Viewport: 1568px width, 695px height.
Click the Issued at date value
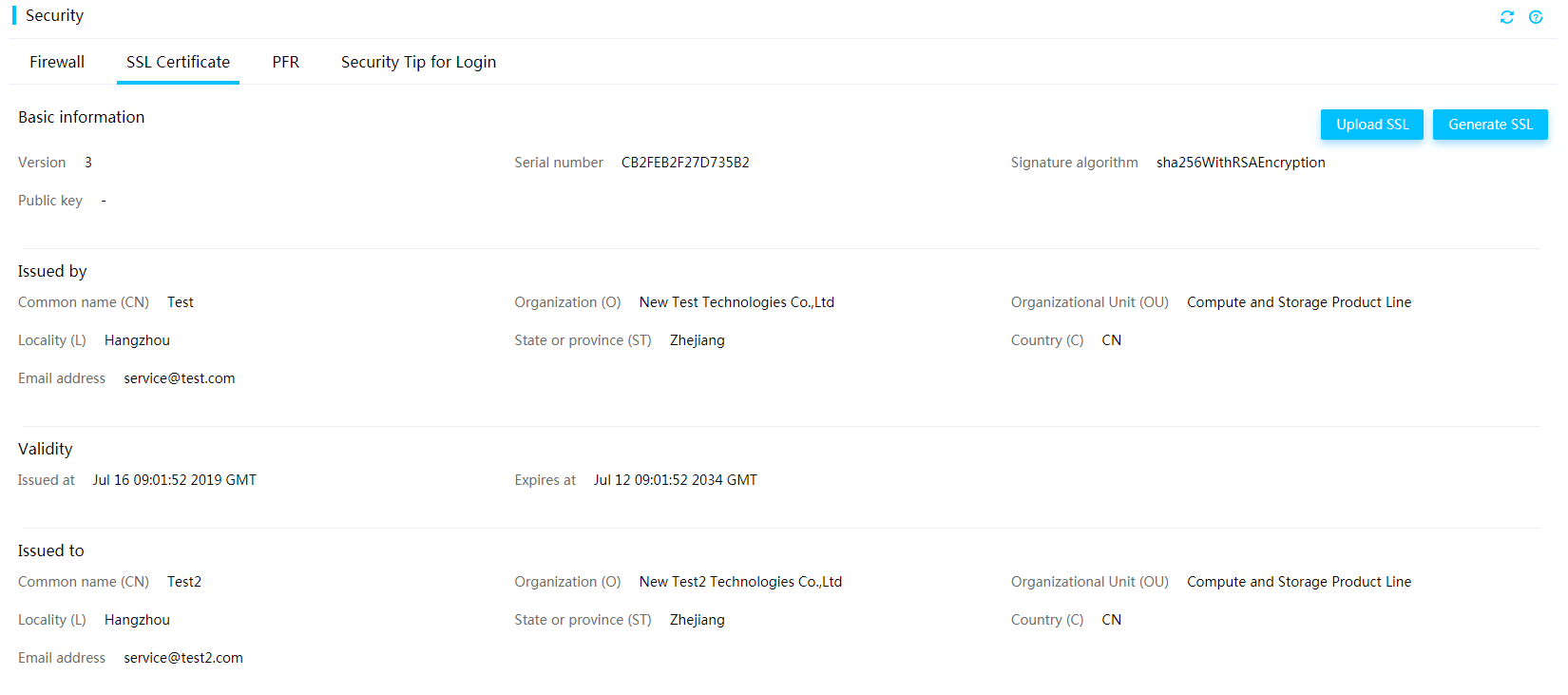click(174, 480)
